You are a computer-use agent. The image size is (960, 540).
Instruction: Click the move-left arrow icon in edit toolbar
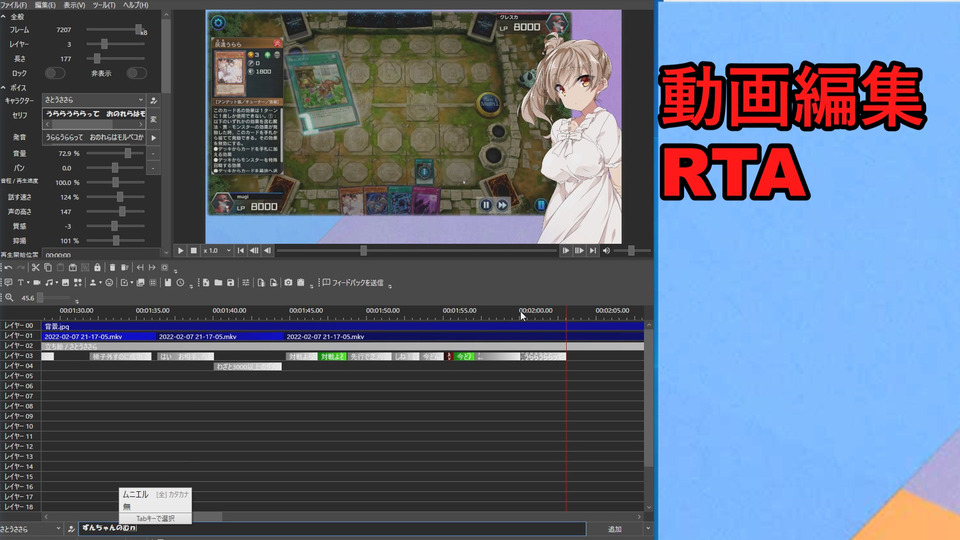click(x=140, y=268)
